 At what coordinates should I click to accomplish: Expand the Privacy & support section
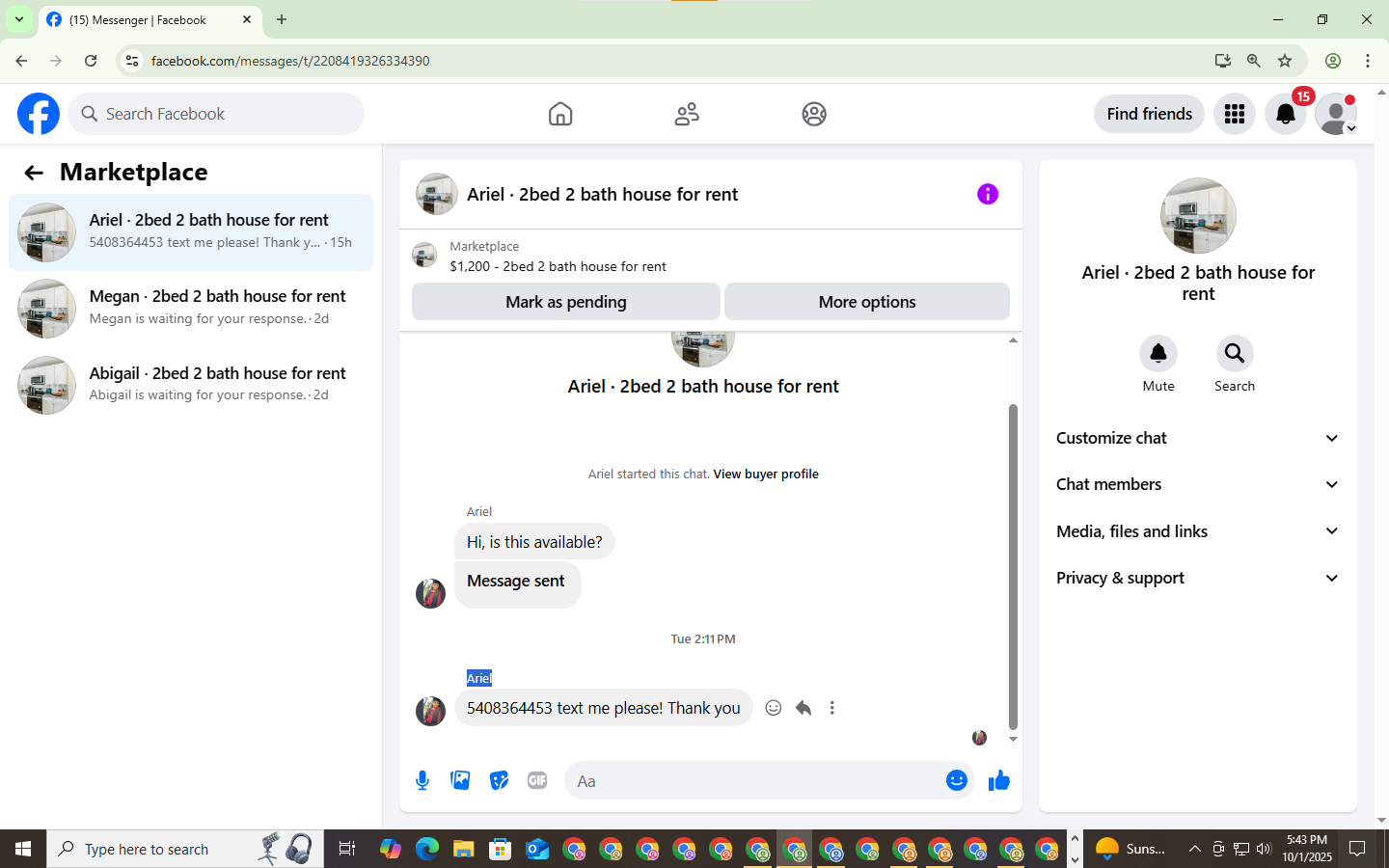point(1198,578)
